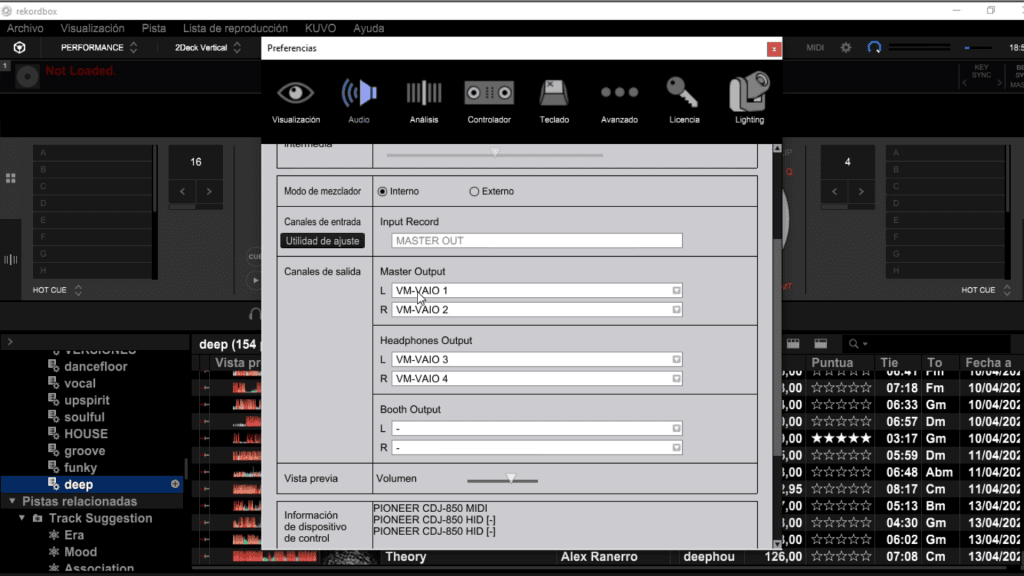Select the Interno mixer mode radio button

pos(382,191)
